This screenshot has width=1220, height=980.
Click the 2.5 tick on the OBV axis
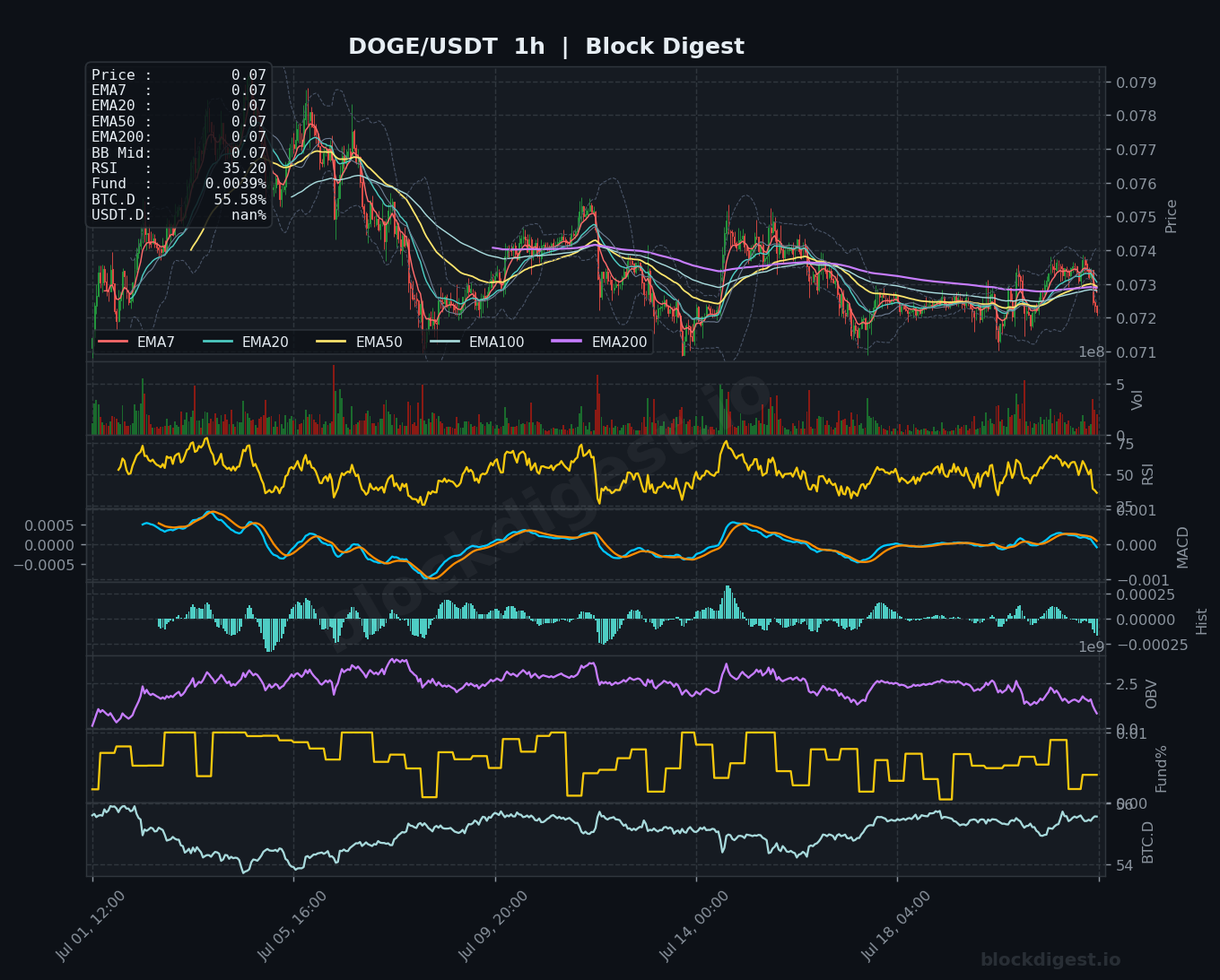pyautogui.click(x=1126, y=685)
